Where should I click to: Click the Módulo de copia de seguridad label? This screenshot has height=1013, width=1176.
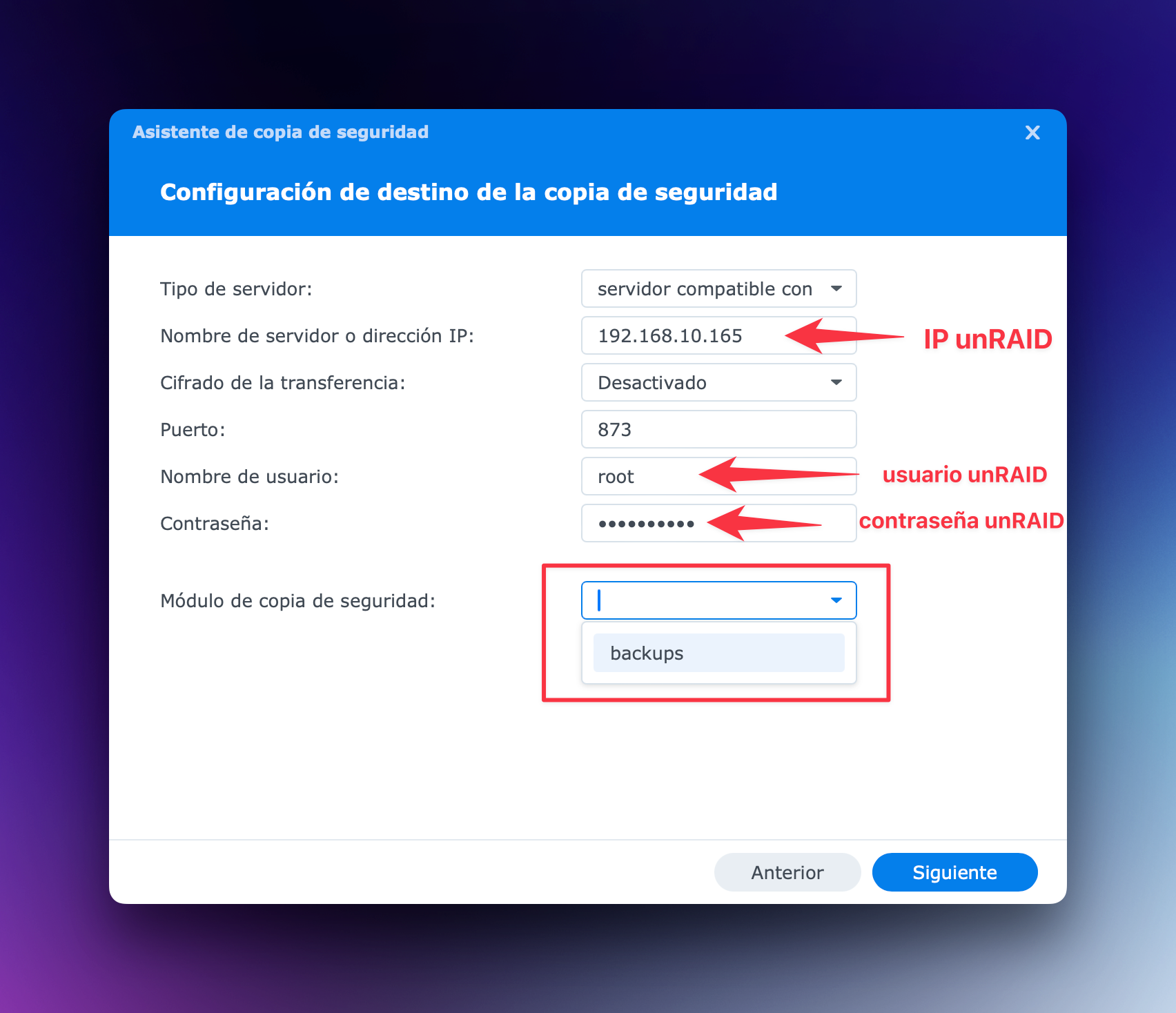click(x=298, y=601)
